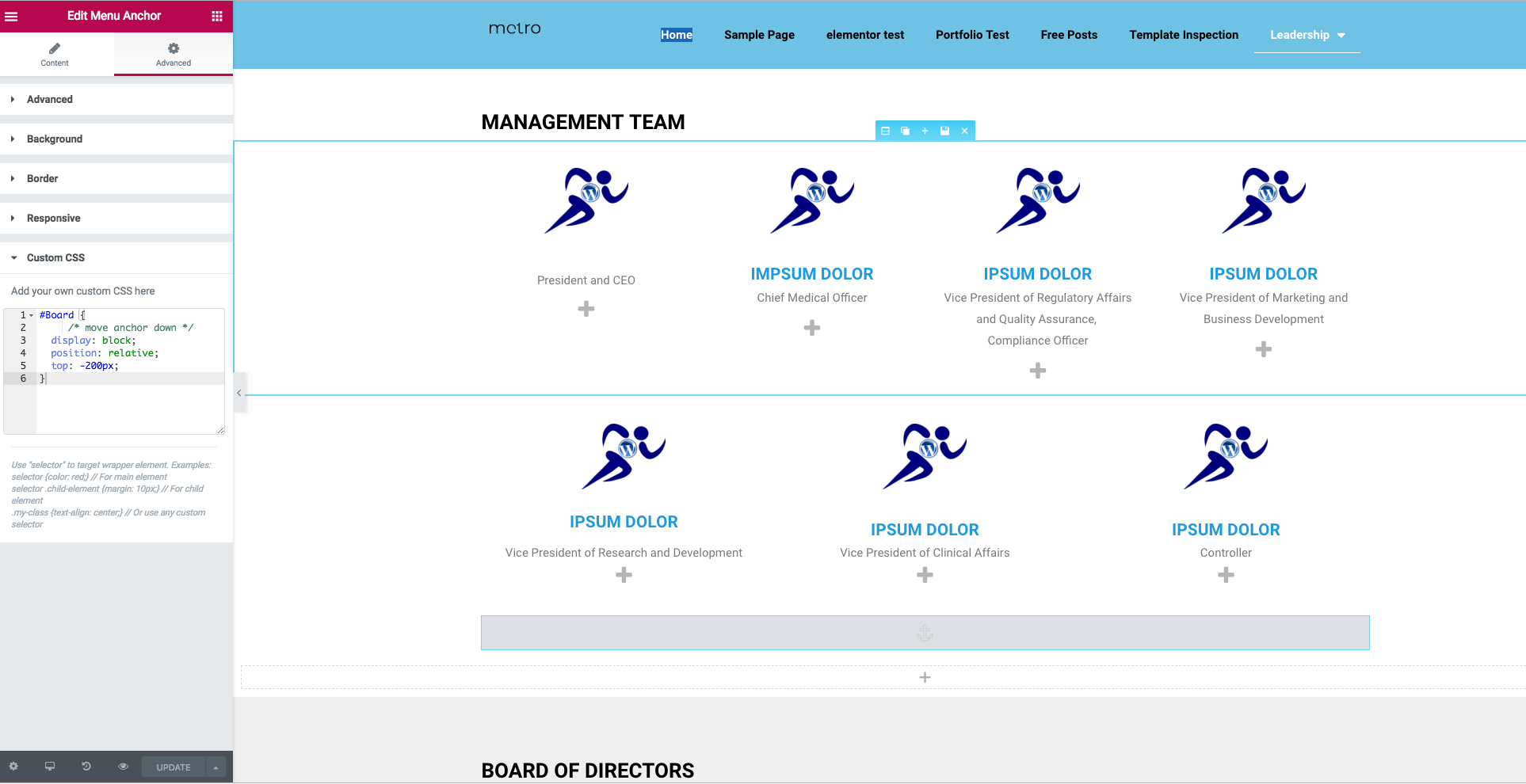Image resolution: width=1526 pixels, height=784 pixels.
Task: Click the Edit Menu Anchor panel title
Action: pyautogui.click(x=114, y=16)
